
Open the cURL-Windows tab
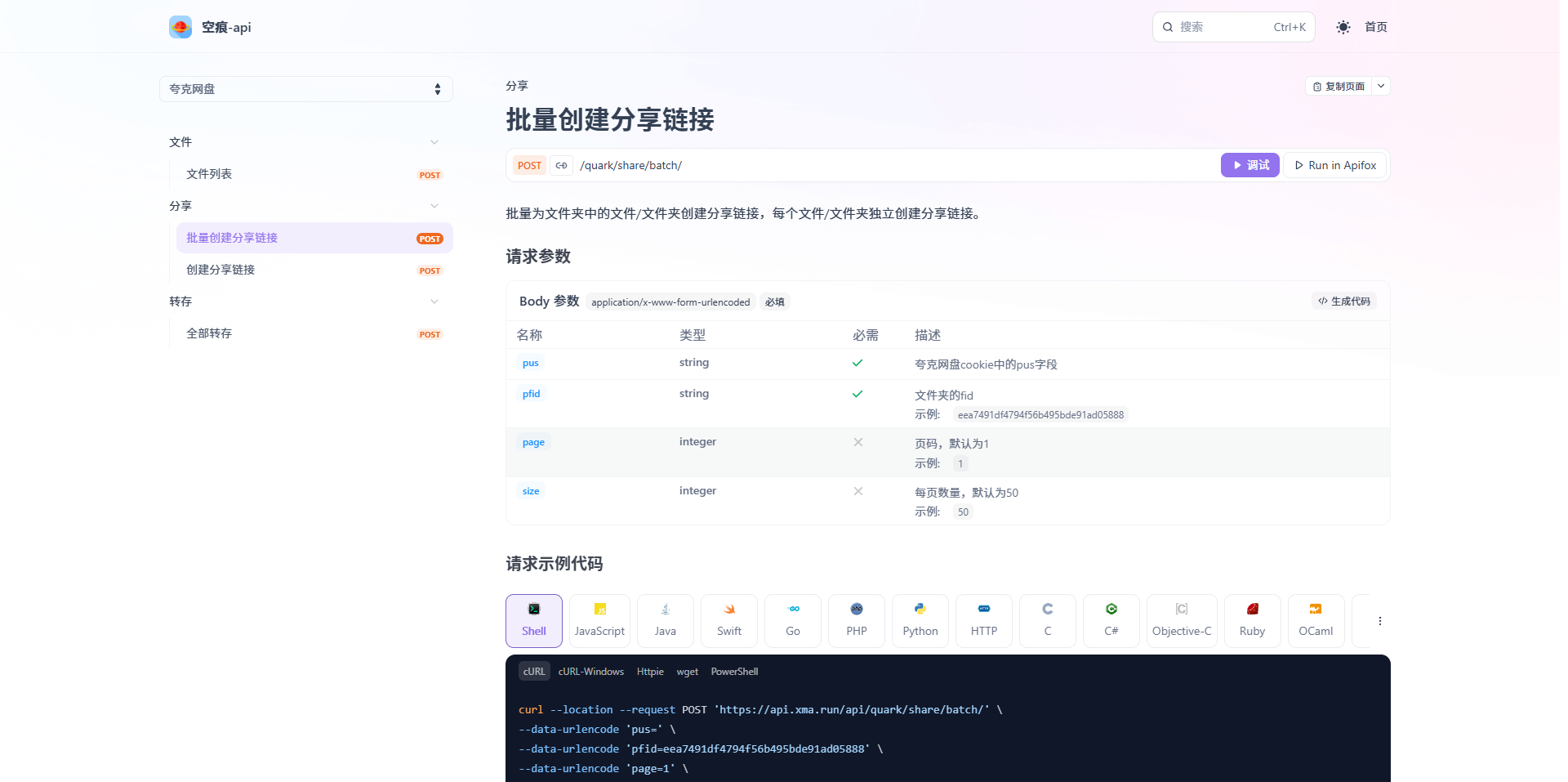point(590,671)
